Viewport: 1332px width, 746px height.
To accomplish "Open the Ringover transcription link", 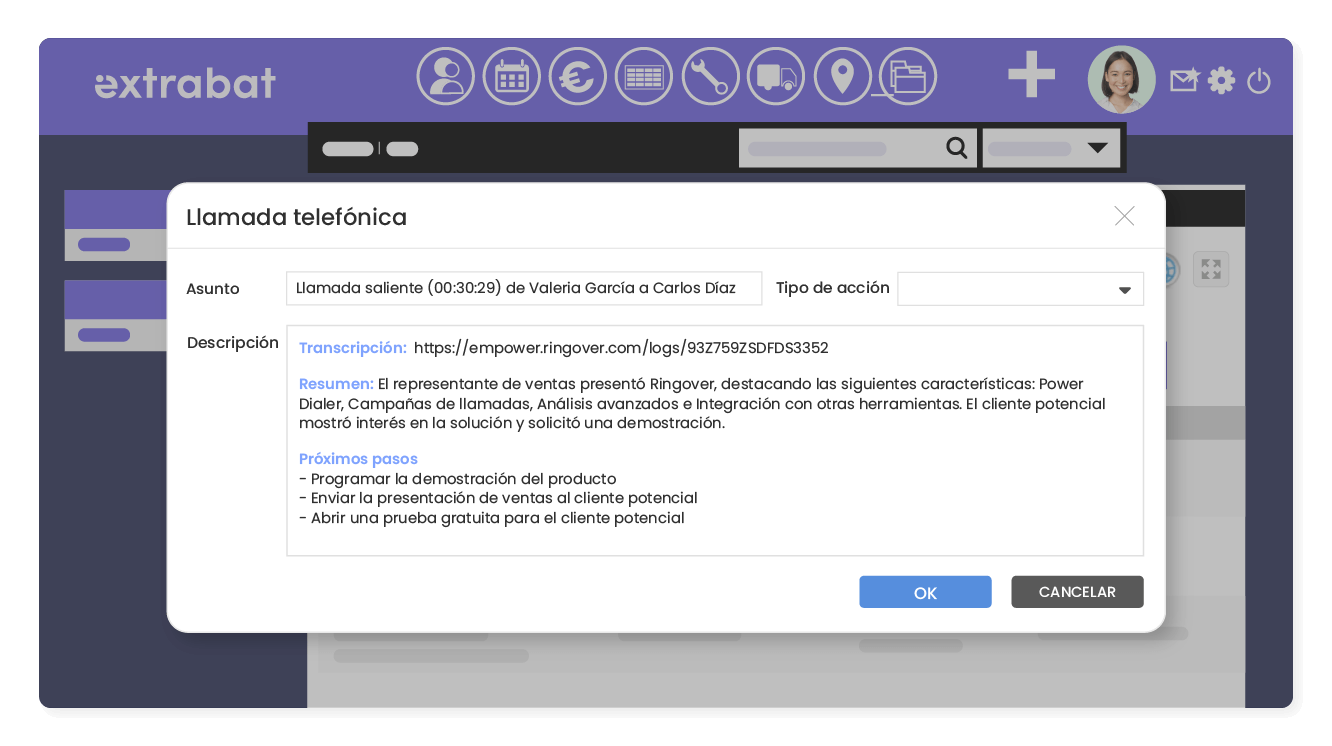I will pos(620,347).
